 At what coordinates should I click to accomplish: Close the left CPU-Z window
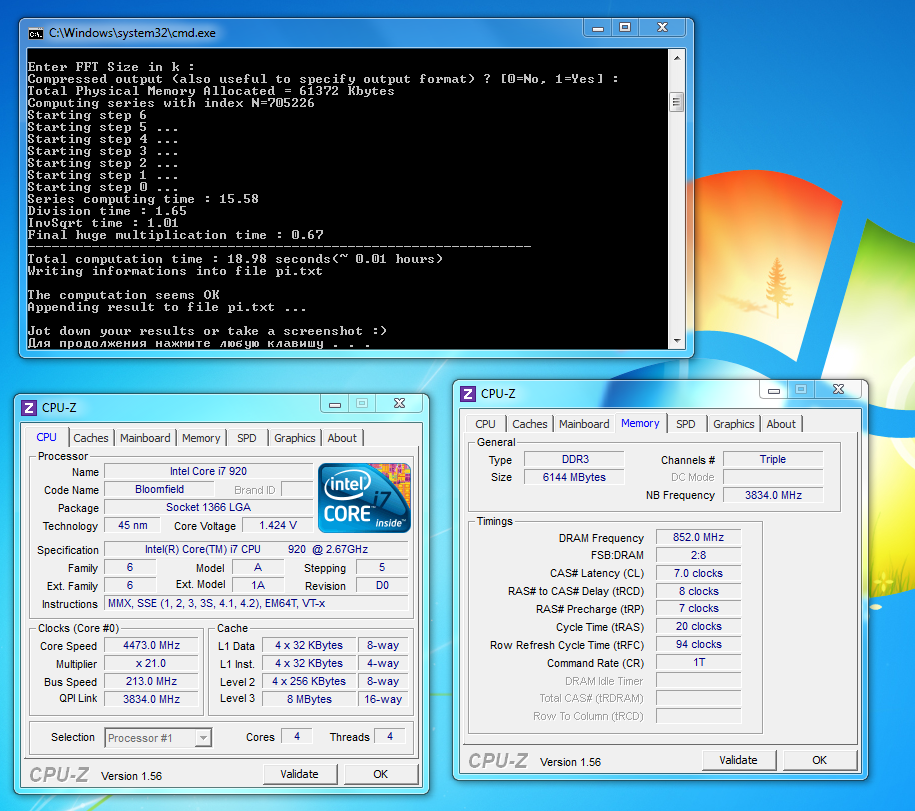click(x=400, y=404)
